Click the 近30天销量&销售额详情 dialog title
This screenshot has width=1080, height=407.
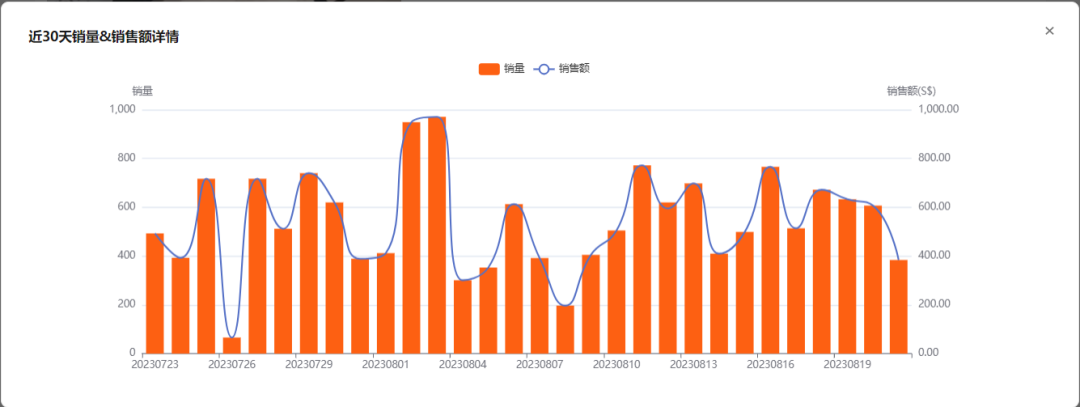[103, 37]
